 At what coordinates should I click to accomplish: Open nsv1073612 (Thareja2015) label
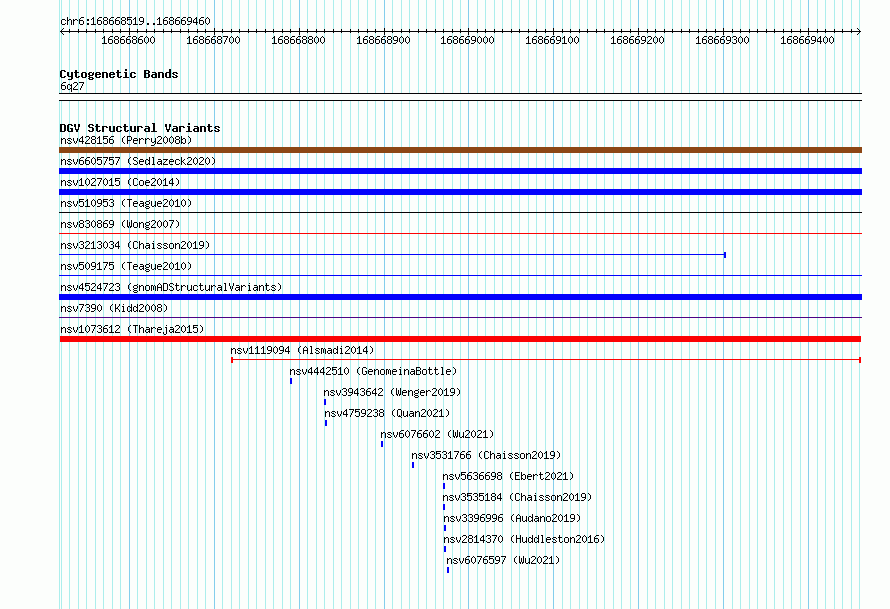pyautogui.click(x=132, y=329)
